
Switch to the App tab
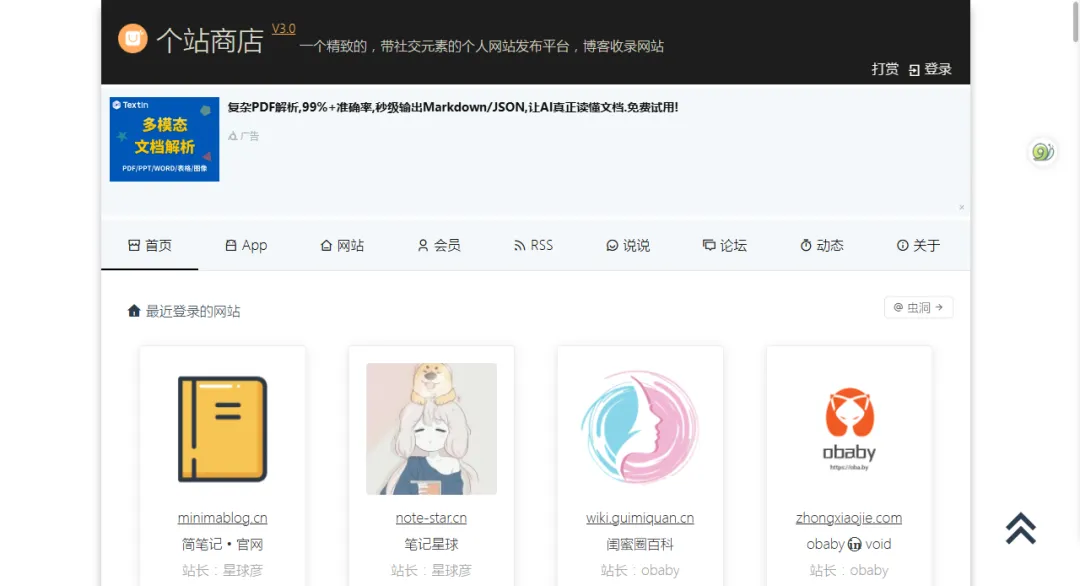click(x=246, y=245)
